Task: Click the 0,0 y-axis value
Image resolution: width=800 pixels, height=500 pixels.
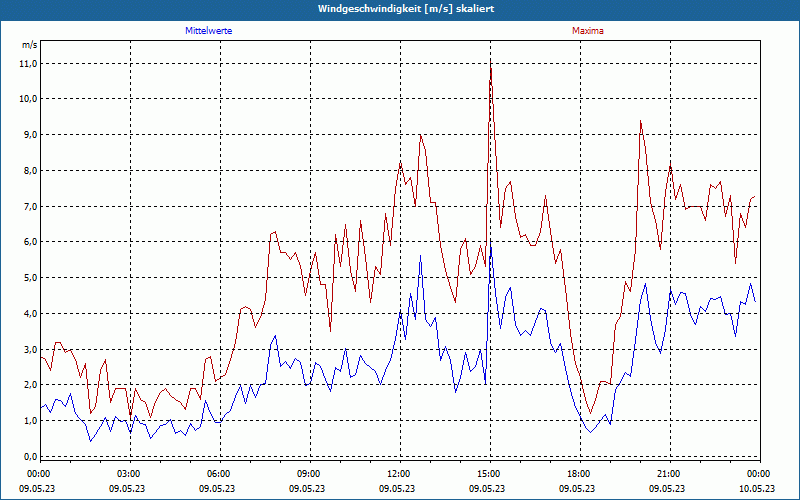Action: [31, 456]
